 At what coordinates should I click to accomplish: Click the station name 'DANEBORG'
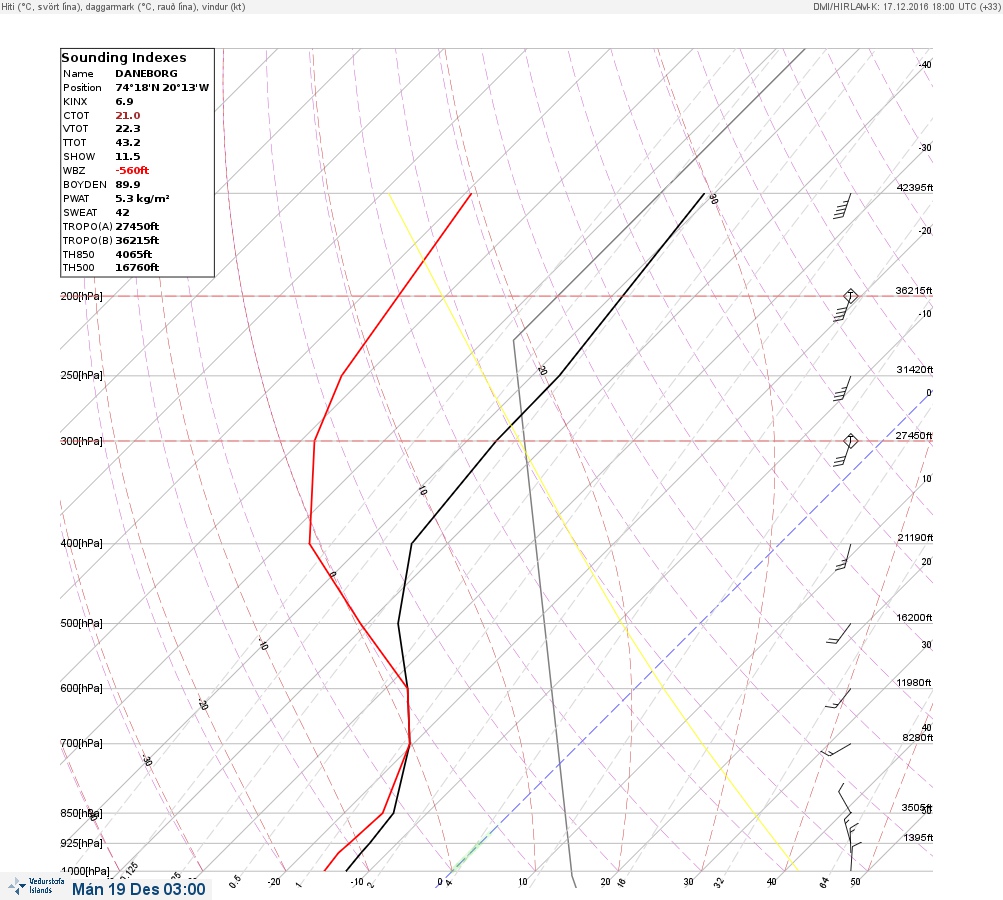click(146, 74)
